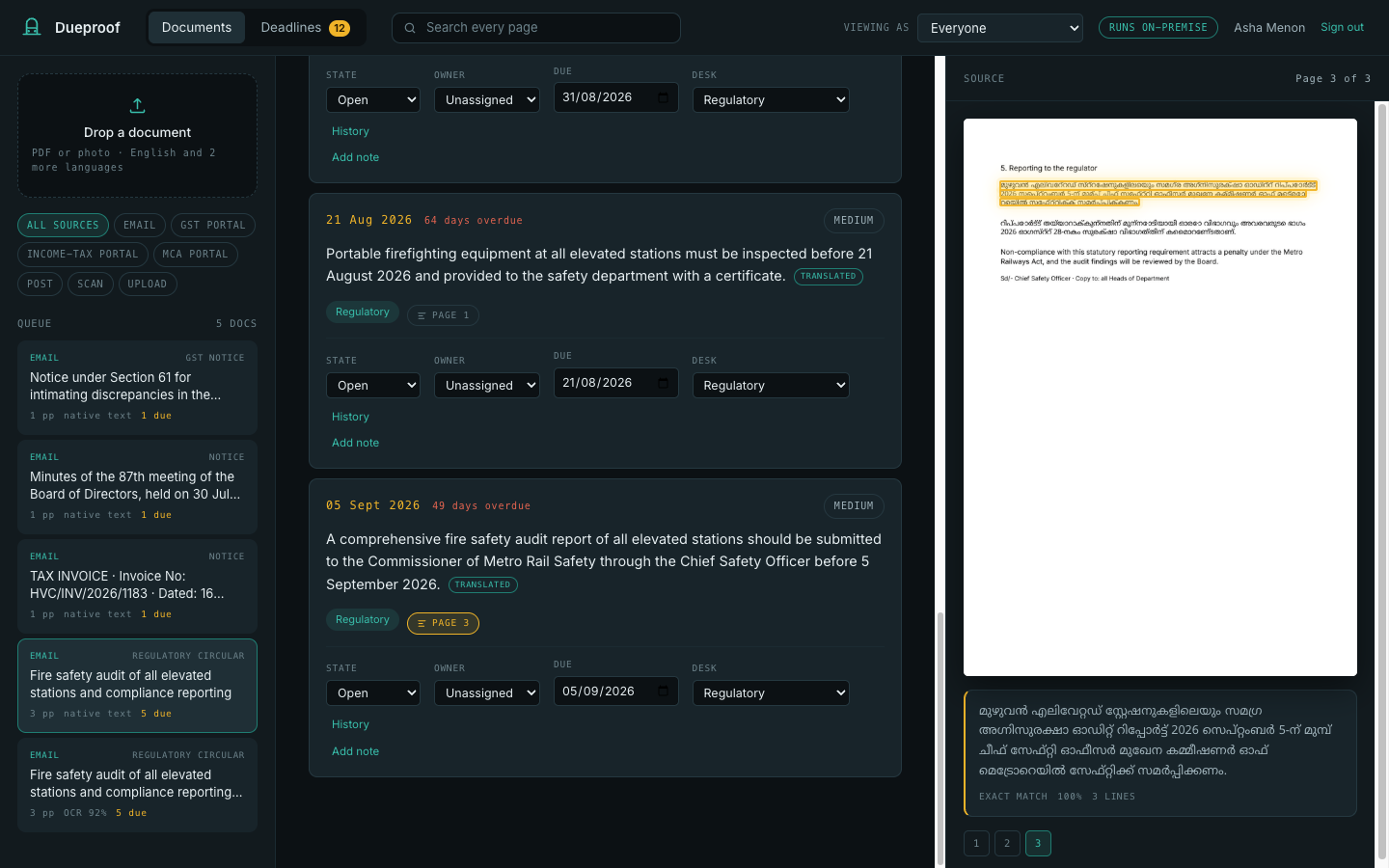Add a note to the 31/08/2026 deadline

pyautogui.click(x=355, y=157)
